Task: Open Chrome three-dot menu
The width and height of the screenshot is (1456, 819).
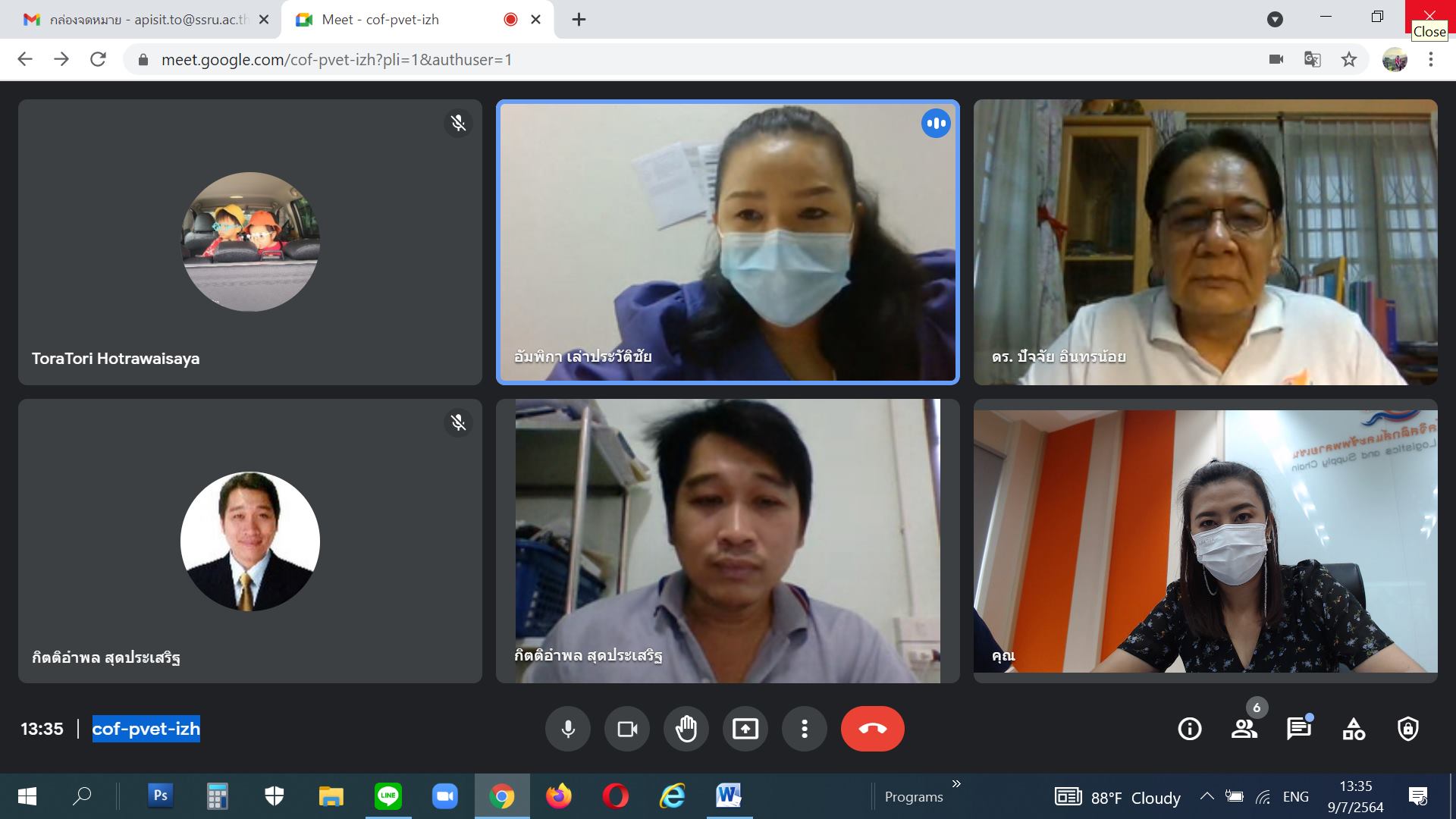Action: click(x=1431, y=59)
